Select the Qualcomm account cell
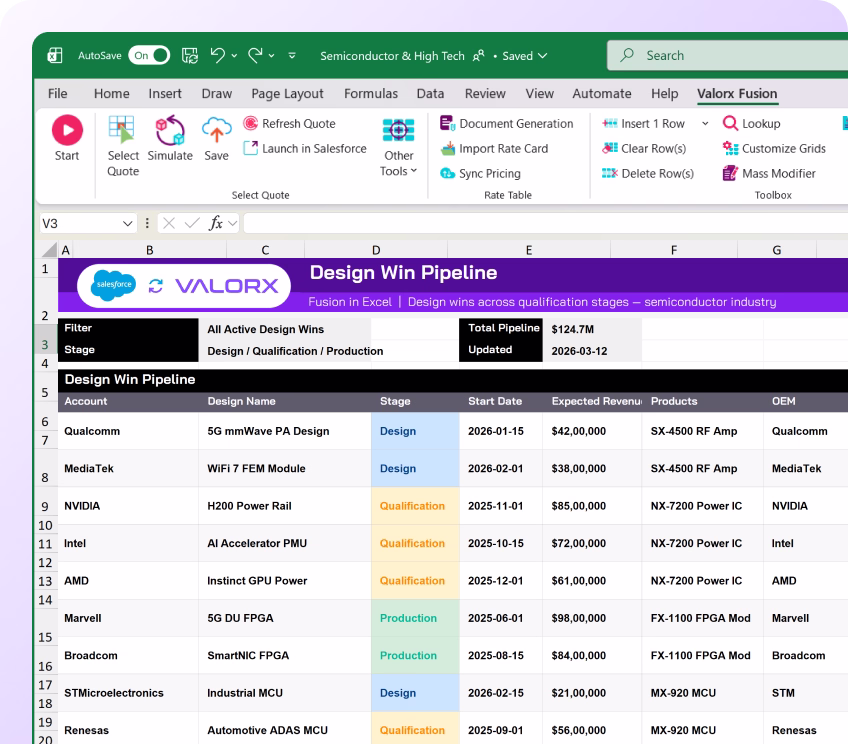848x744 pixels. [x=128, y=431]
